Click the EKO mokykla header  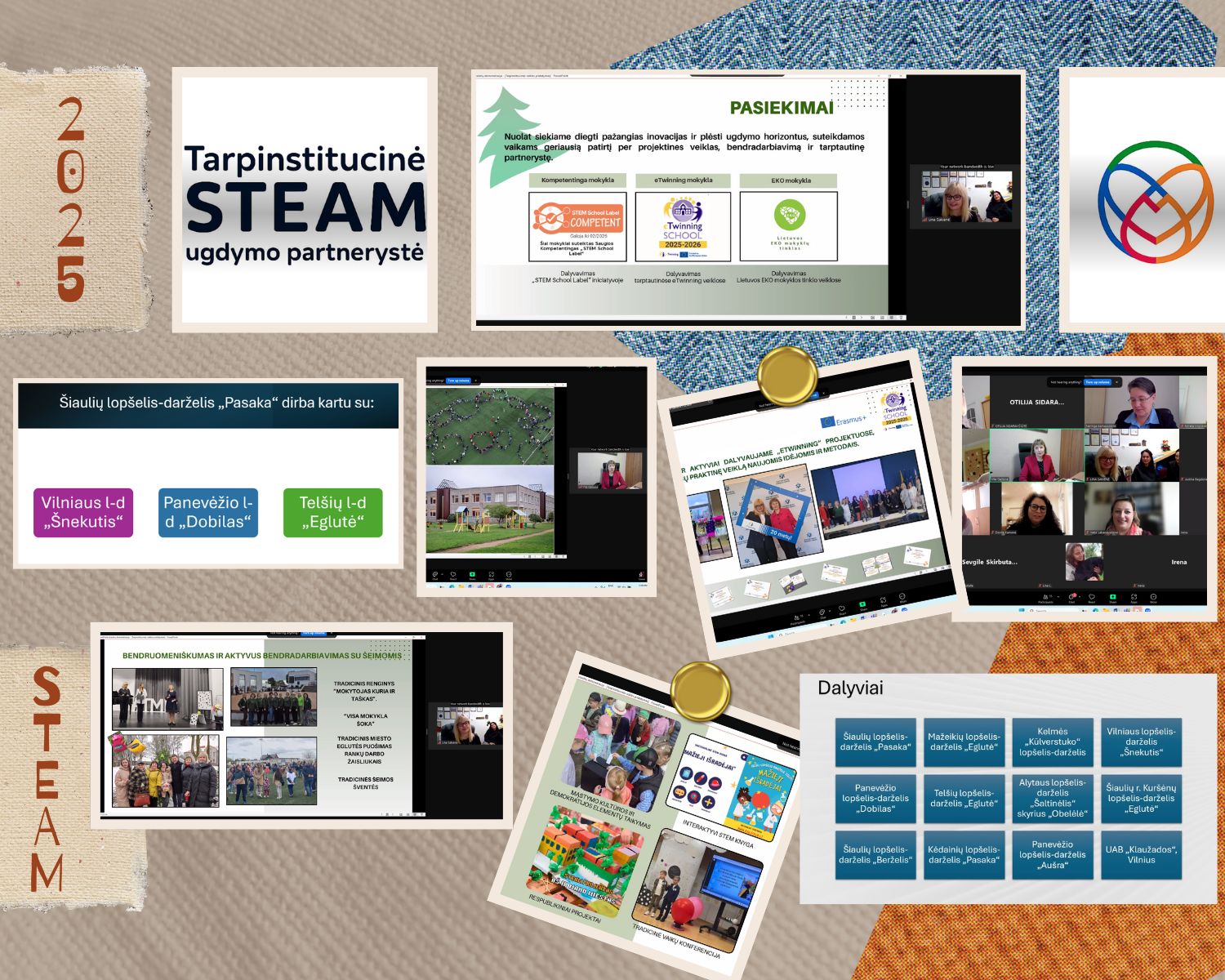pos(789,180)
